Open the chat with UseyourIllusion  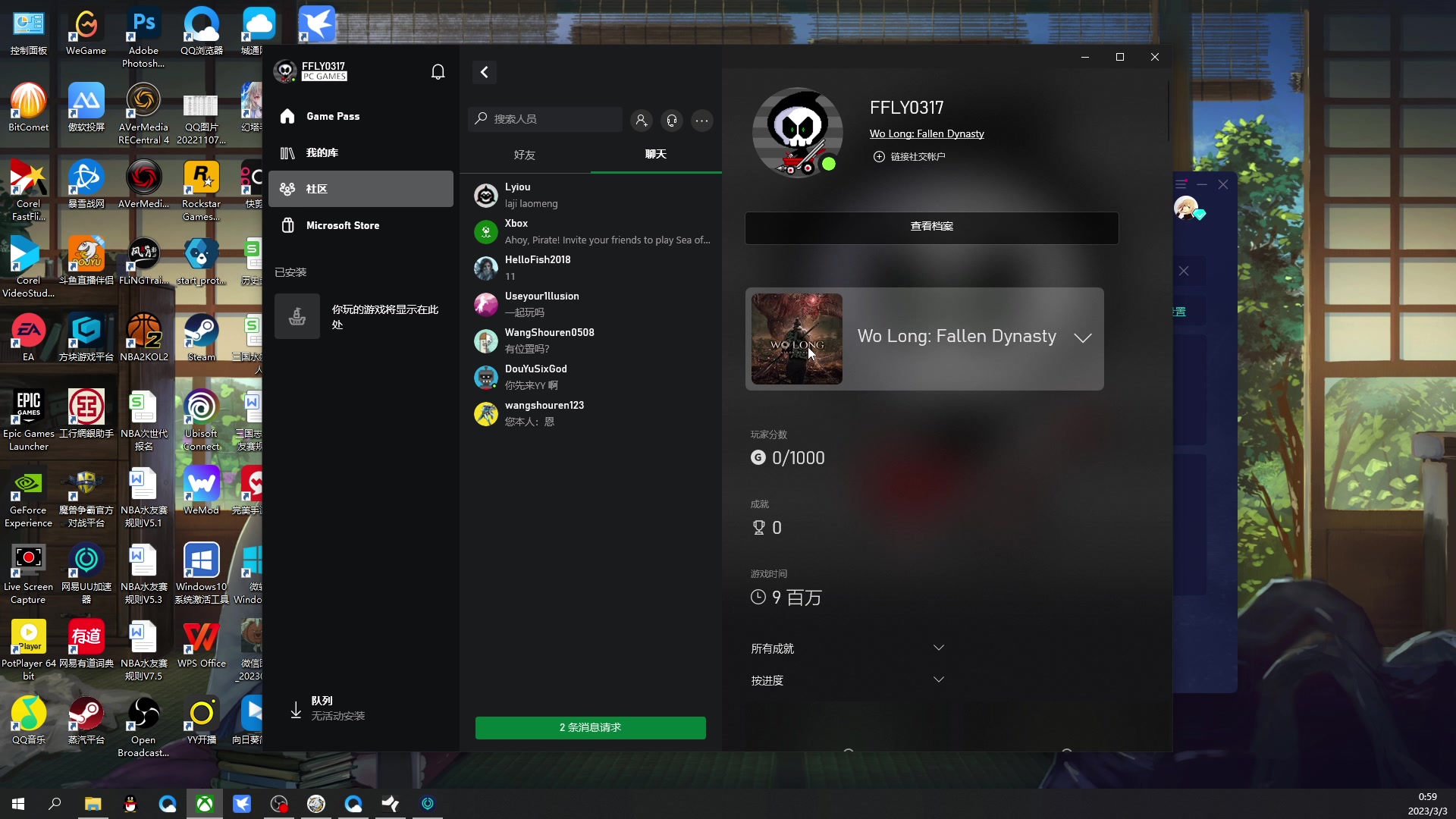click(591, 304)
